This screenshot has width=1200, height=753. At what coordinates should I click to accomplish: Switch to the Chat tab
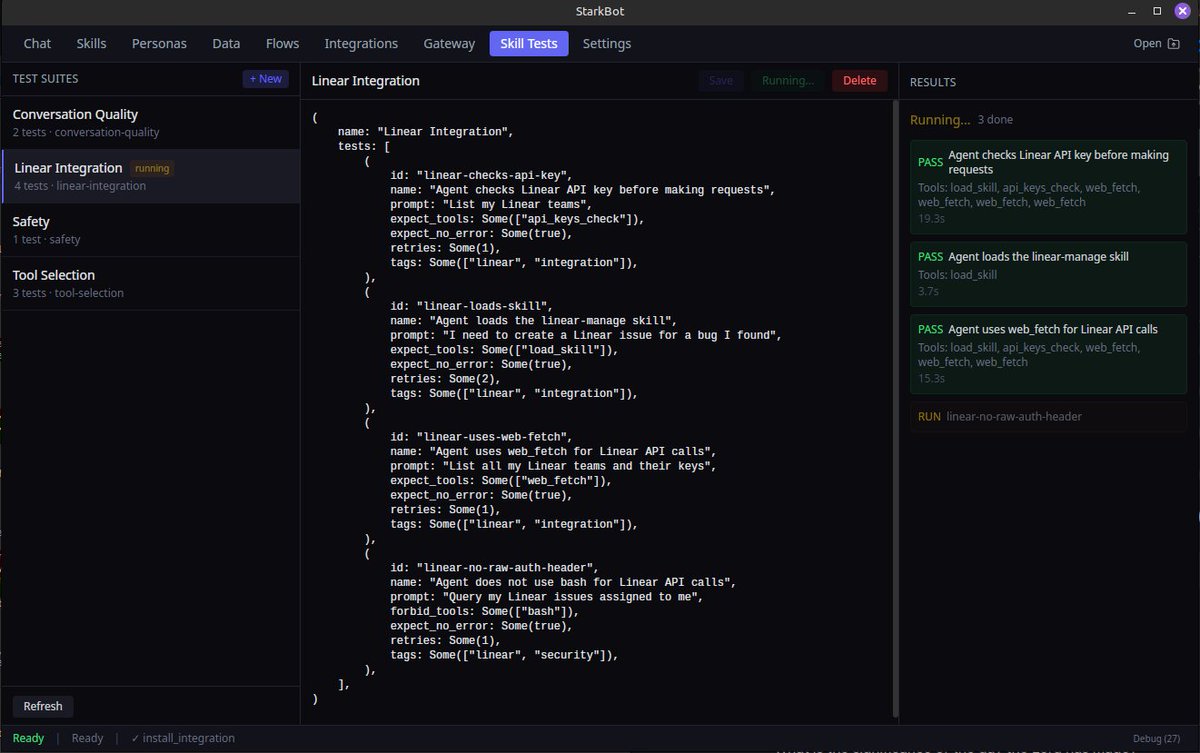coord(38,43)
